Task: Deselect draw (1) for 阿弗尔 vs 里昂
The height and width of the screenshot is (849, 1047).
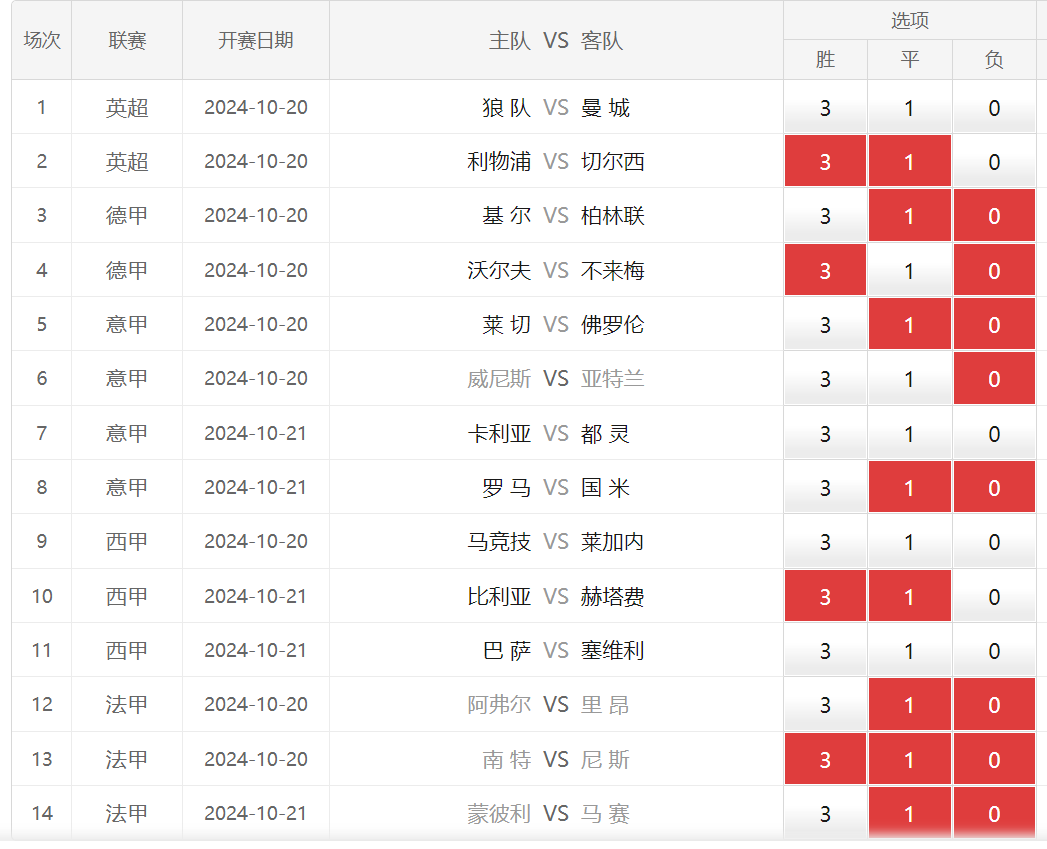Action: pyautogui.click(x=909, y=704)
